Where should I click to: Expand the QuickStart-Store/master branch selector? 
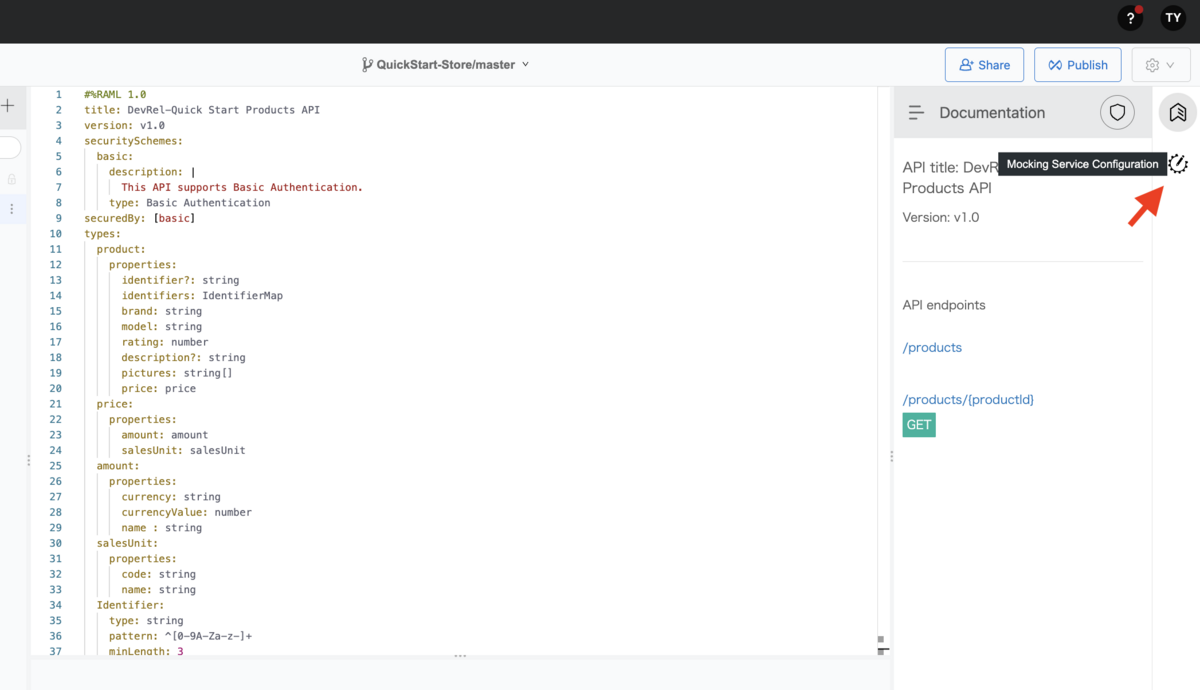click(x=446, y=63)
